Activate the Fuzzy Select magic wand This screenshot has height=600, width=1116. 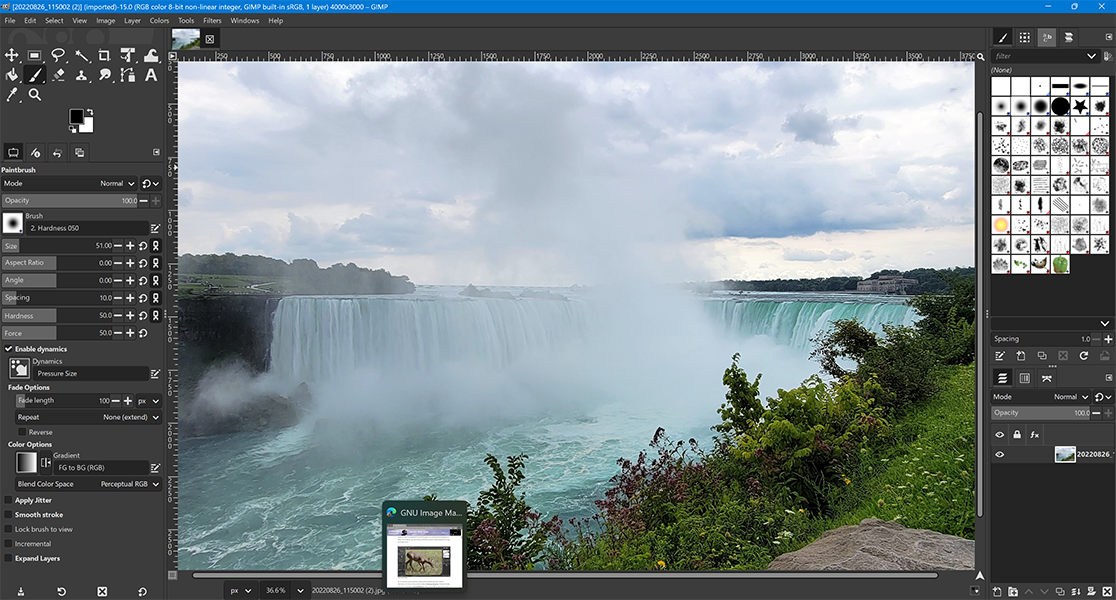click(81, 55)
